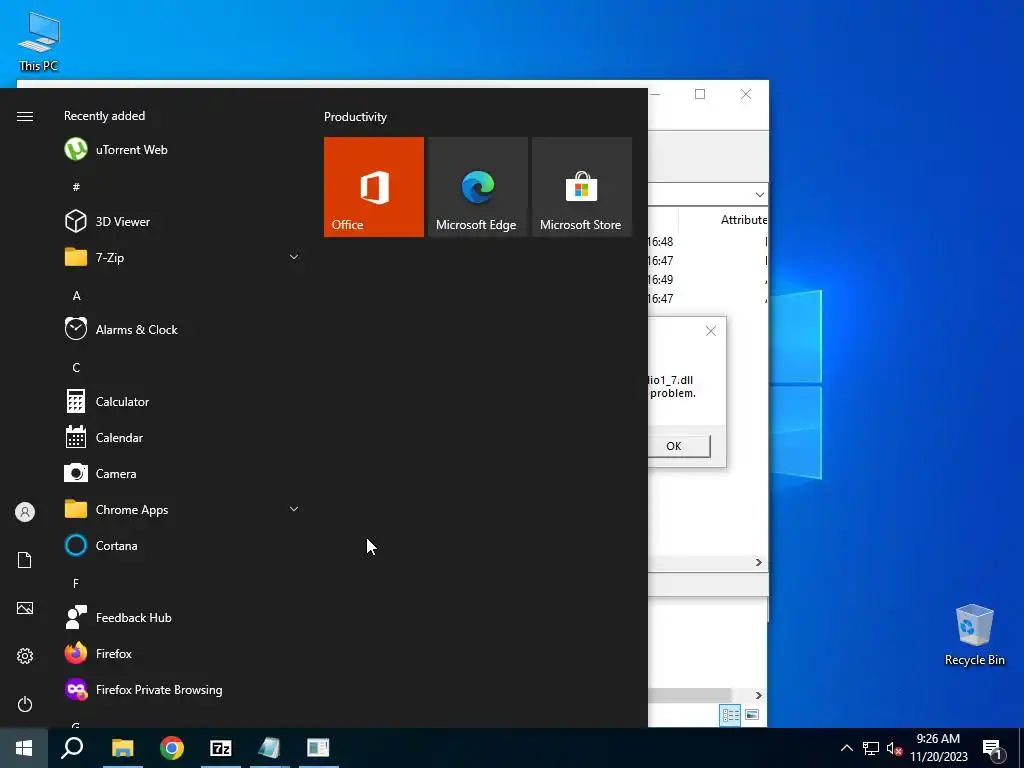Select the Recycle Bin desktop icon
1024x768 pixels.
pos(974,635)
